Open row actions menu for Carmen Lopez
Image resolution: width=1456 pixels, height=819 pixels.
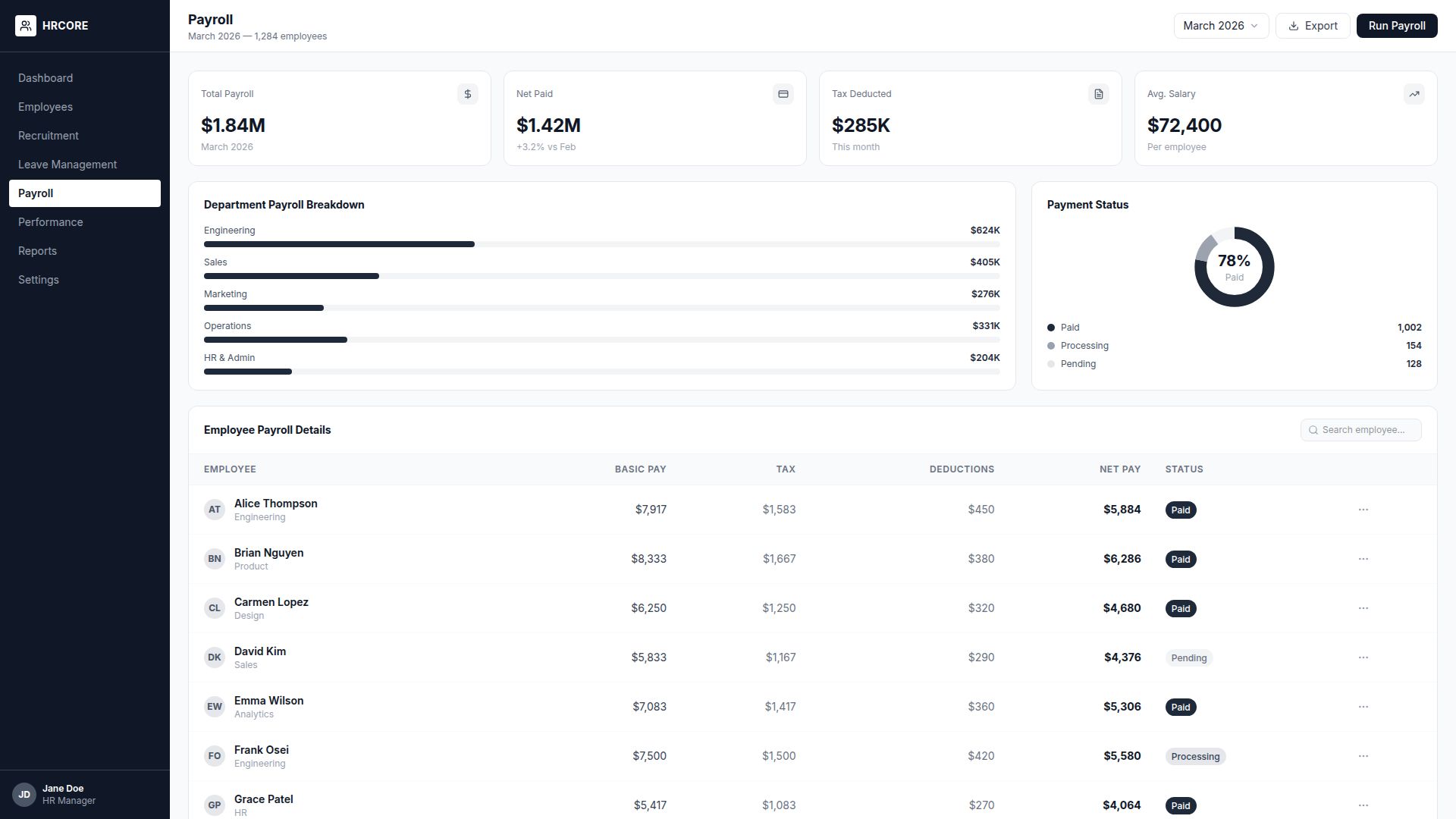(x=1363, y=608)
